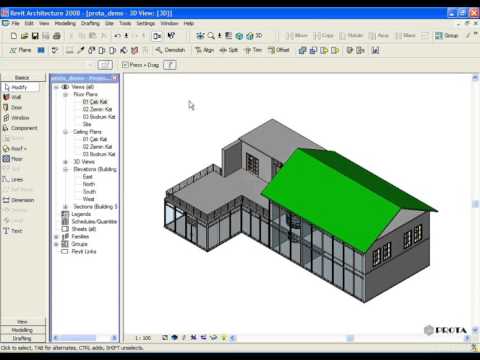
Task: Click the 1 : 100 view scale control
Action: point(143,338)
